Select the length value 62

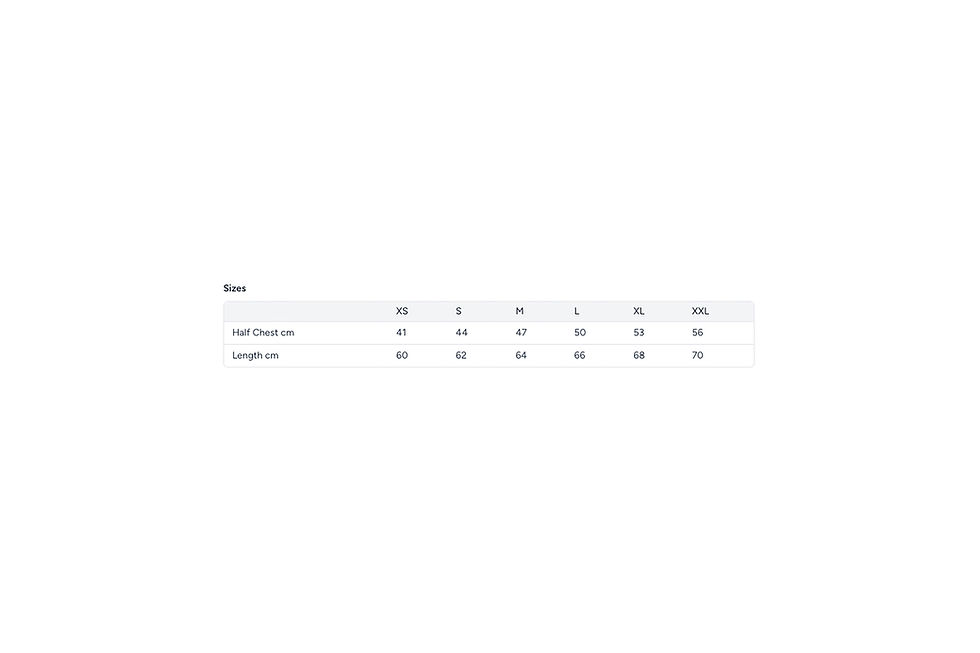tap(461, 356)
